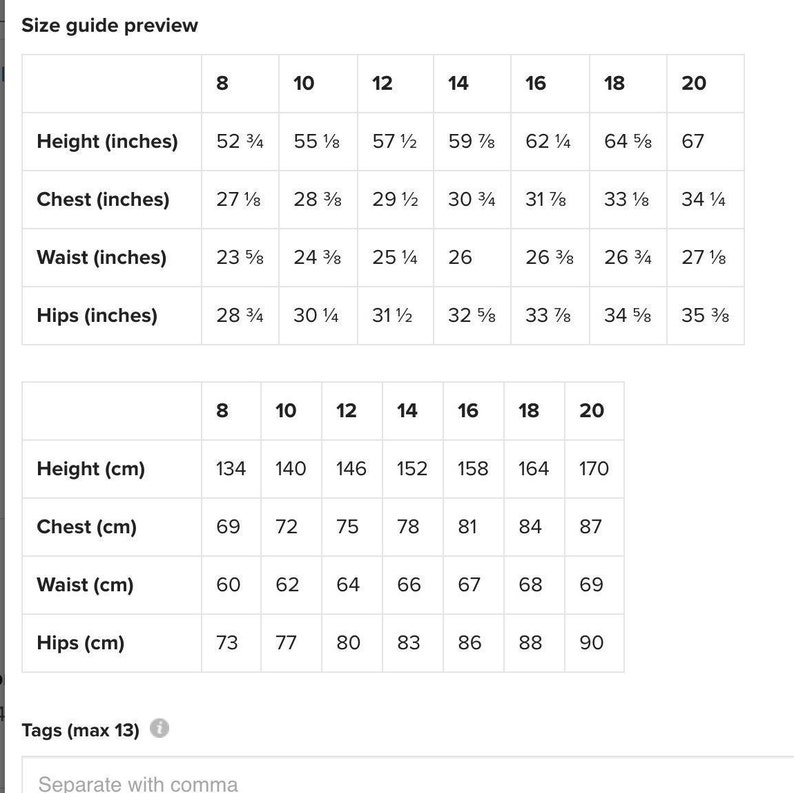Click Tags (max 13) label
The height and width of the screenshot is (793, 794).
point(80,730)
